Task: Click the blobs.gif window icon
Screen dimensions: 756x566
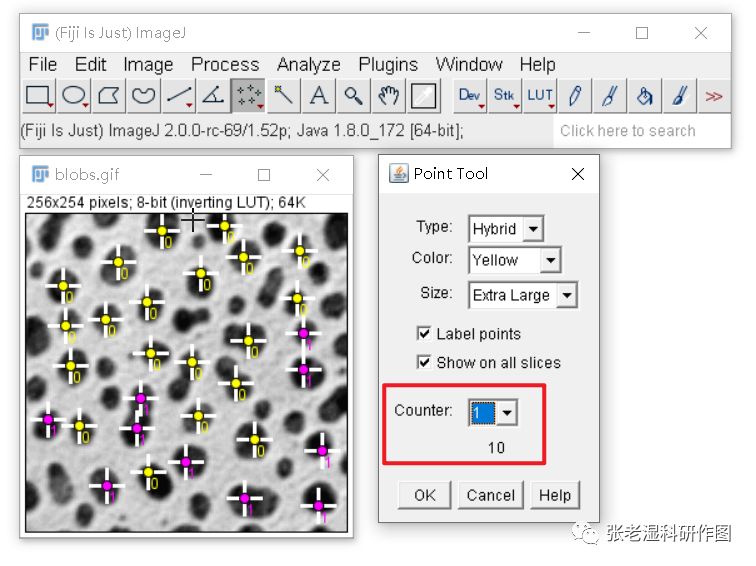Action: point(40,174)
